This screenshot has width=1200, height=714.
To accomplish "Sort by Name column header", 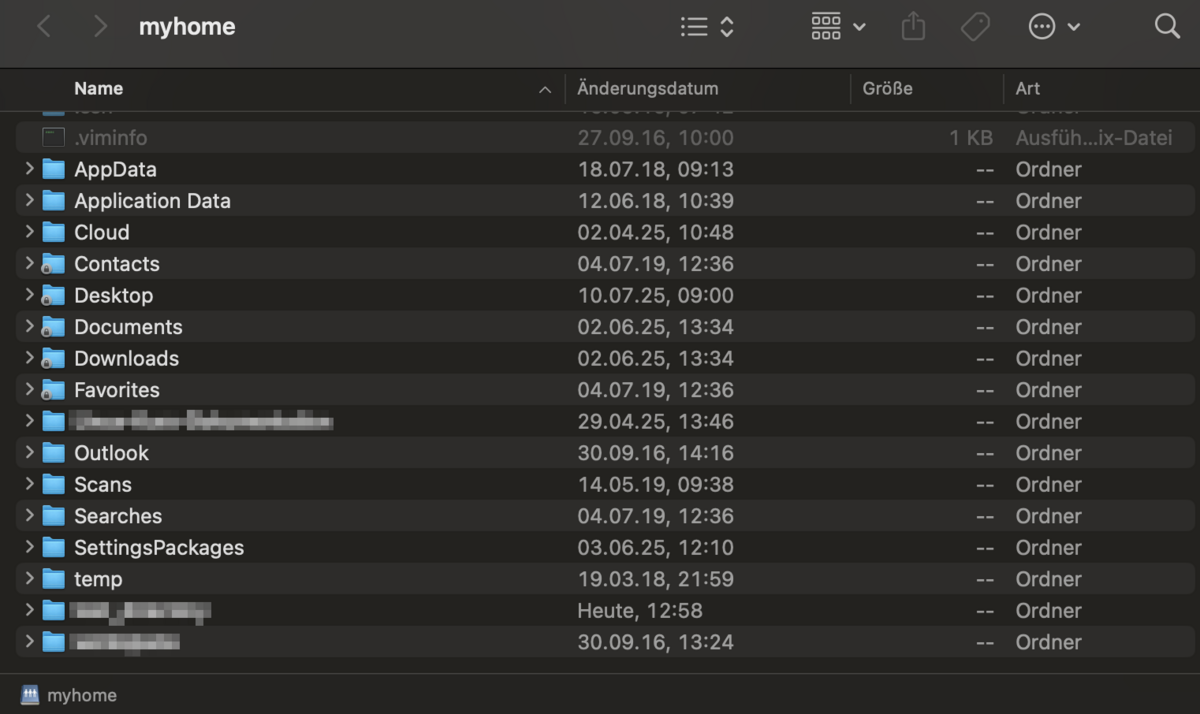I will pos(99,88).
